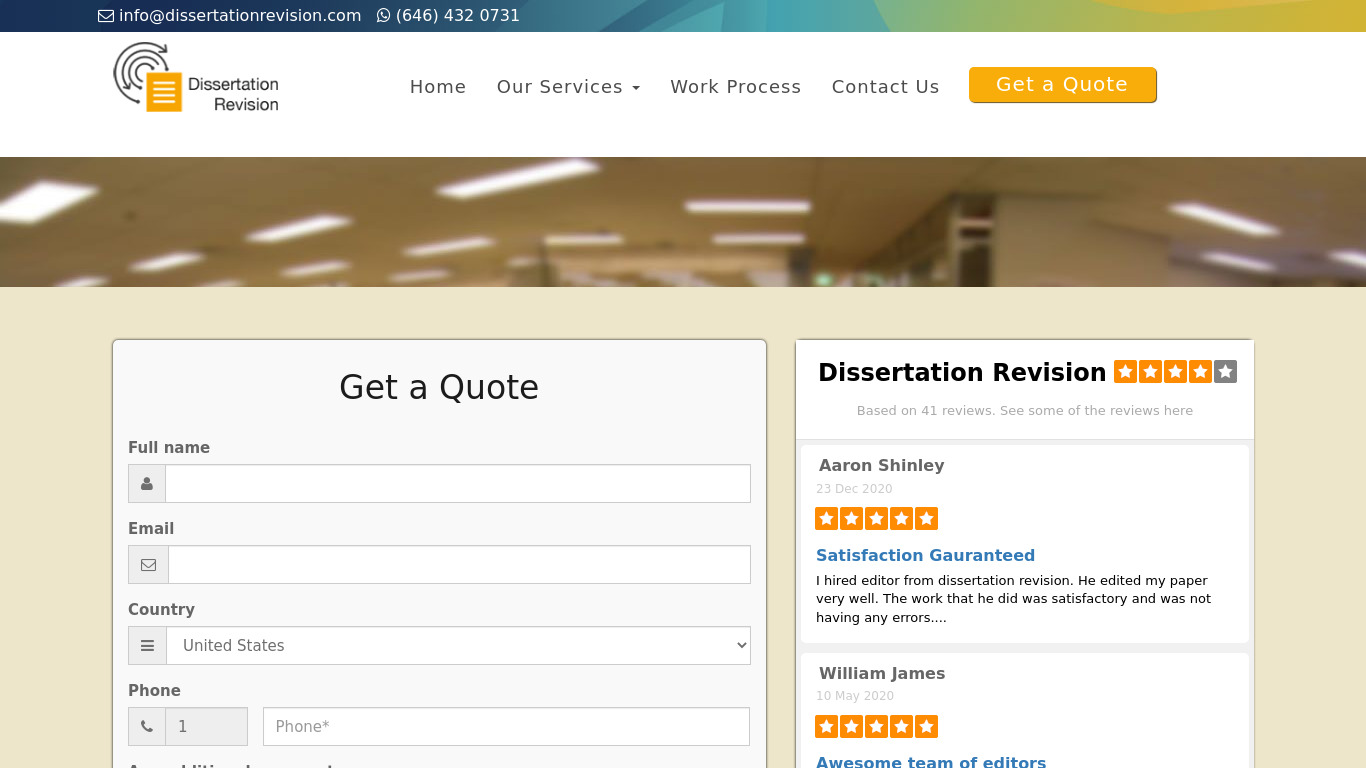This screenshot has height=768, width=1366.
Task: Click the Dissertation Revision reviews heading
Action: (x=962, y=372)
